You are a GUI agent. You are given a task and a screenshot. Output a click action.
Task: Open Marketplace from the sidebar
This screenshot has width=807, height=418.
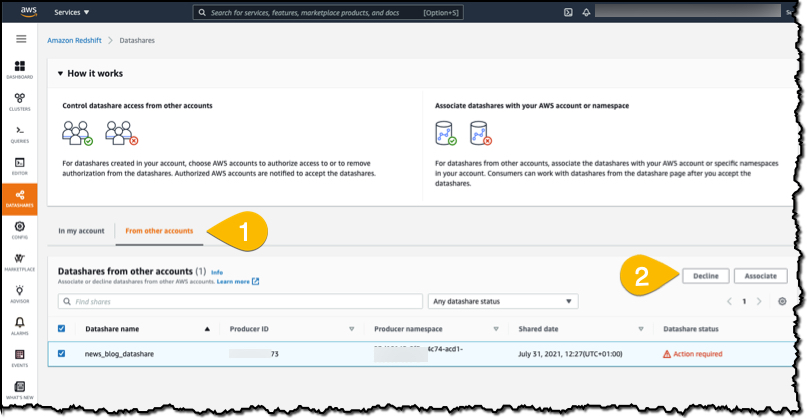tap(20, 262)
